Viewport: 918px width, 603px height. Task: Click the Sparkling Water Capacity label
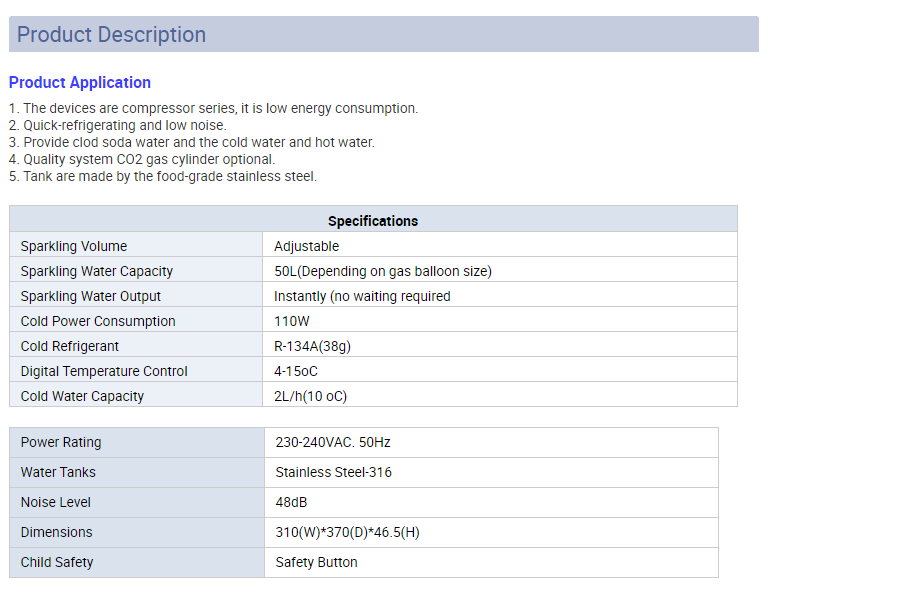(97, 271)
